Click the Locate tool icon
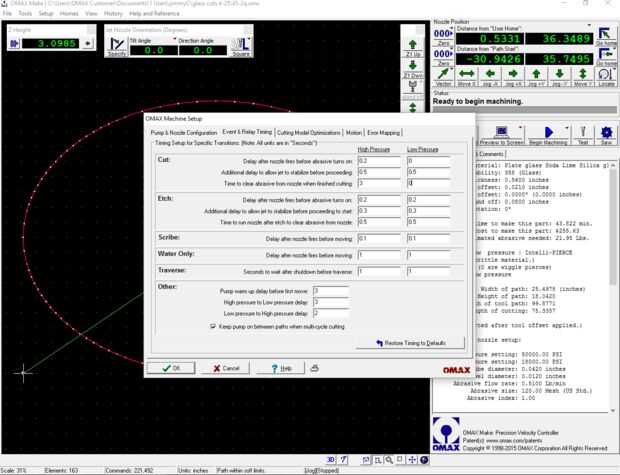This screenshot has height=475, width=620. pos(604,74)
